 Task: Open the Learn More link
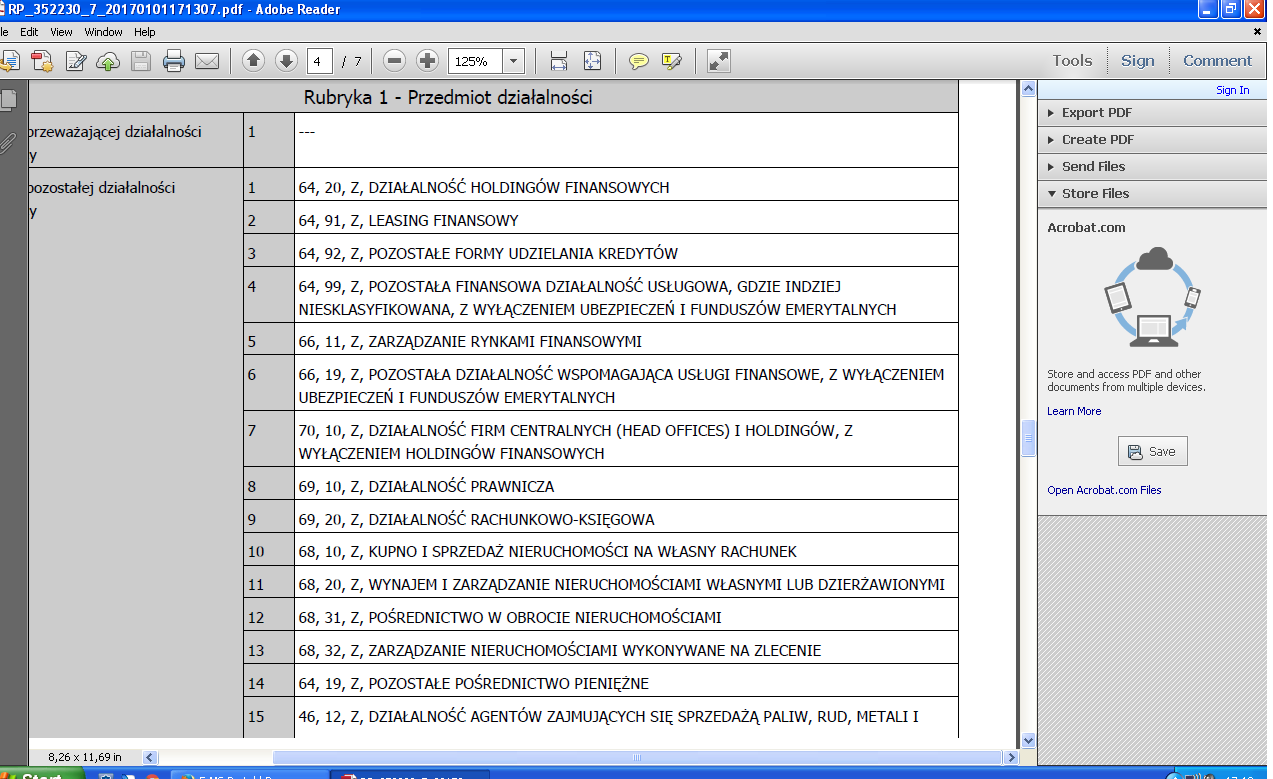pyautogui.click(x=1074, y=411)
